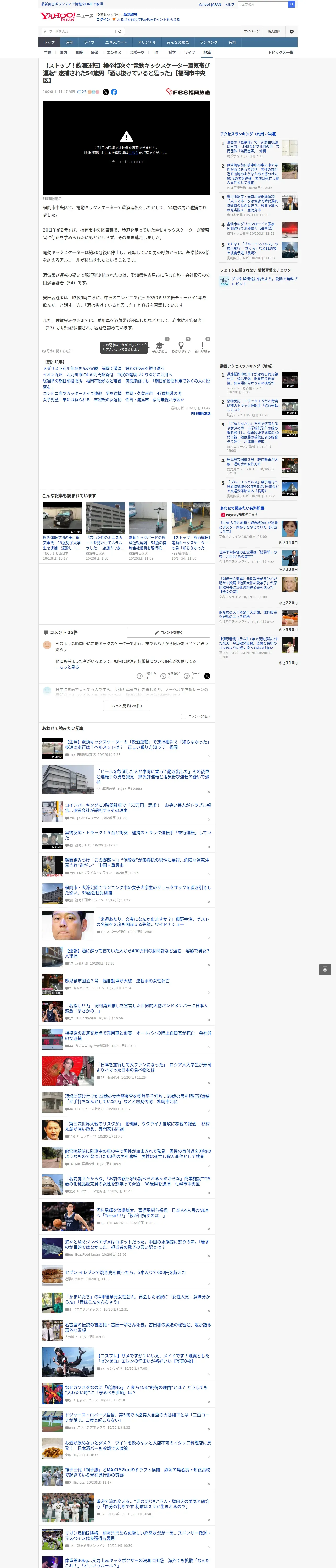
Task: Open article 【注意】電動キックスケーターの「飲酒運転」
Action: click(x=138, y=745)
